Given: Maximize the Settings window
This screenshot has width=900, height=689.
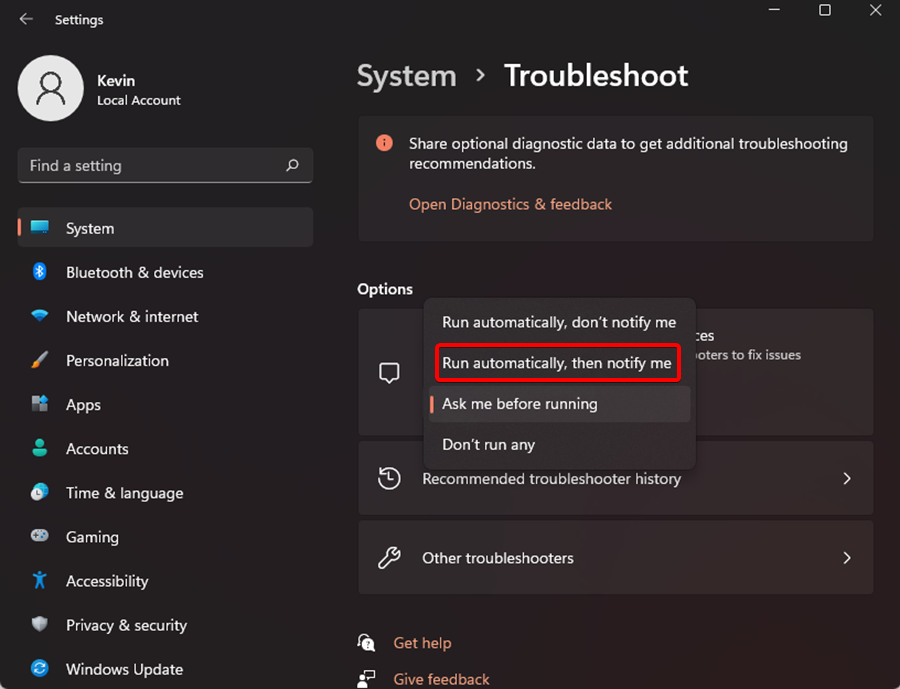Looking at the screenshot, I should [825, 10].
